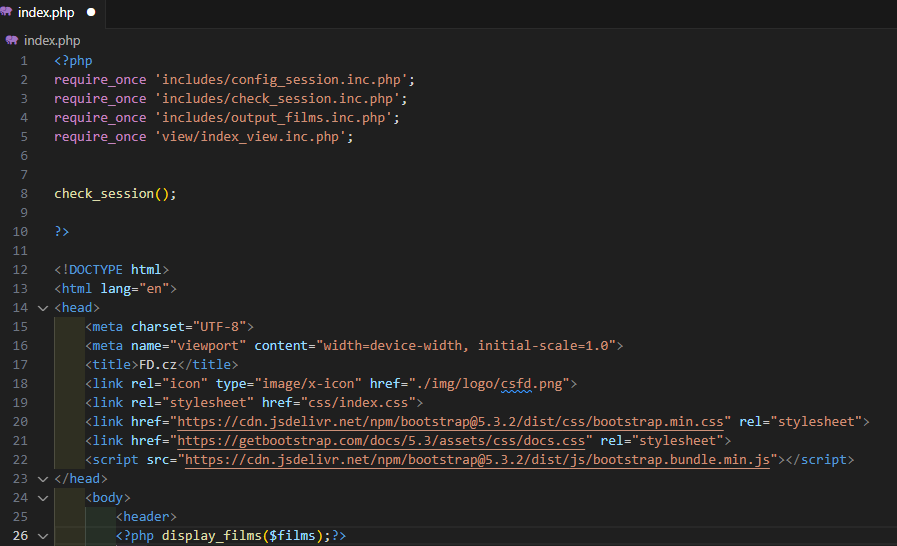The image size is (897, 546).
Task: Click the underlined csfd text in the icon path
Action: pos(520,384)
